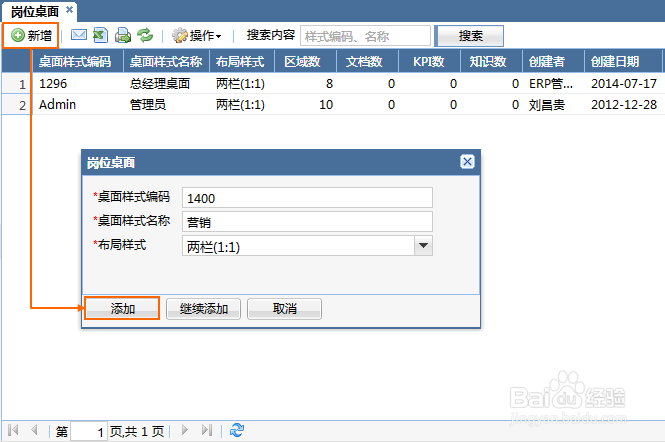Click the 取消 cancel button
Image resolution: width=665 pixels, height=442 pixels.
coord(284,308)
